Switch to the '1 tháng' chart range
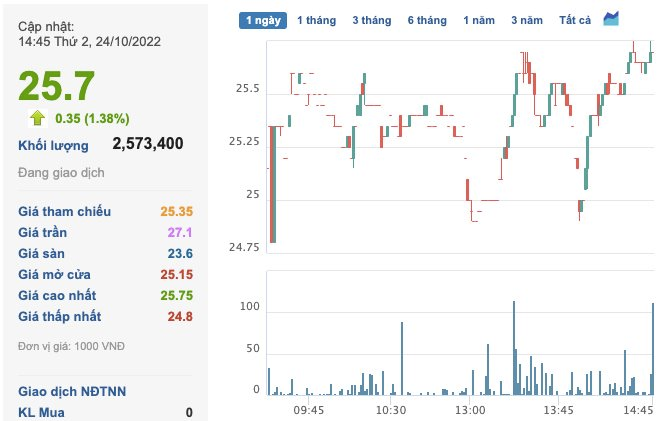Image resolution: width=661 pixels, height=421 pixels. (317, 20)
